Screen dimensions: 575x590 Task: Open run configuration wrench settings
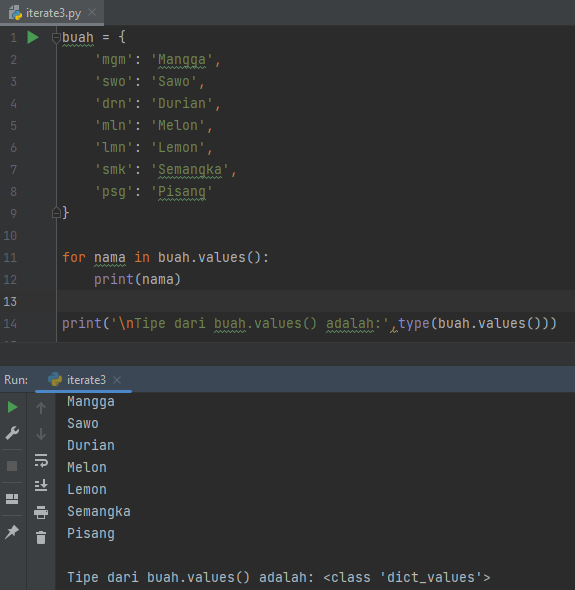coord(12,433)
